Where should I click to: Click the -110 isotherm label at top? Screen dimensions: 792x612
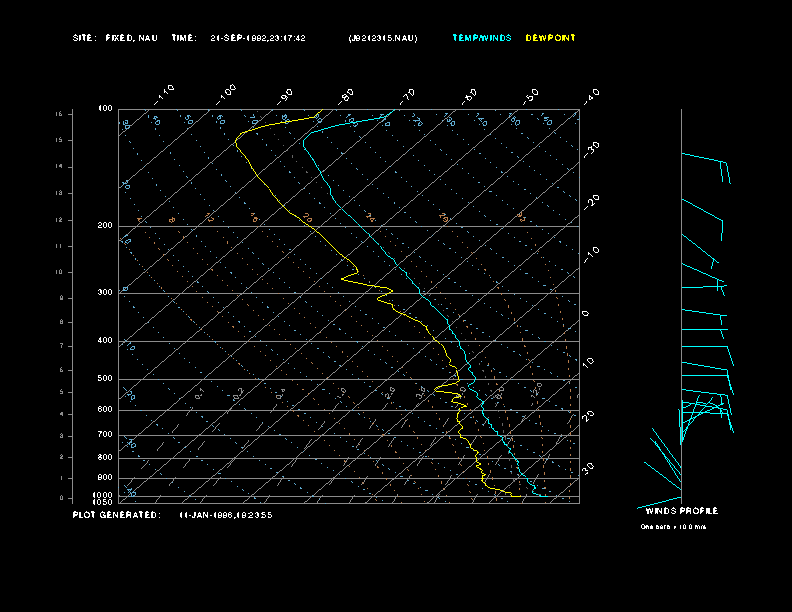[166, 93]
